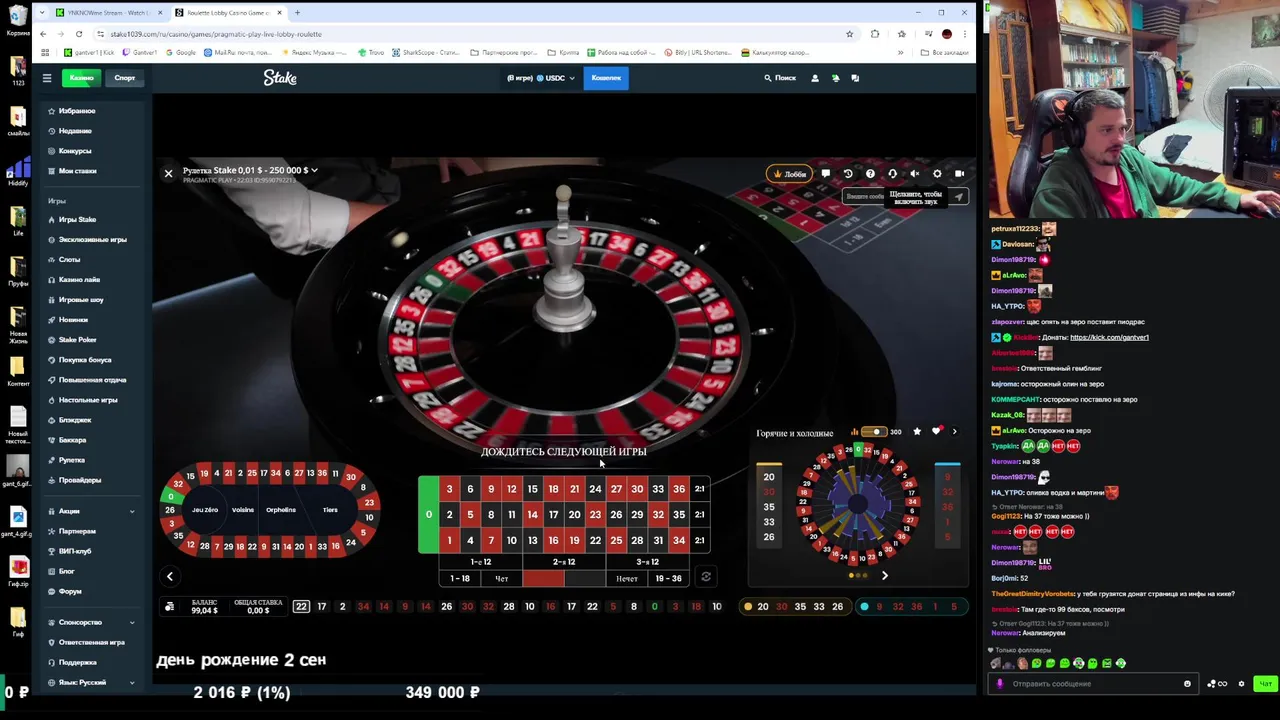1280x720 pixels.
Task: Open the Поиск search
Action: 780,77
